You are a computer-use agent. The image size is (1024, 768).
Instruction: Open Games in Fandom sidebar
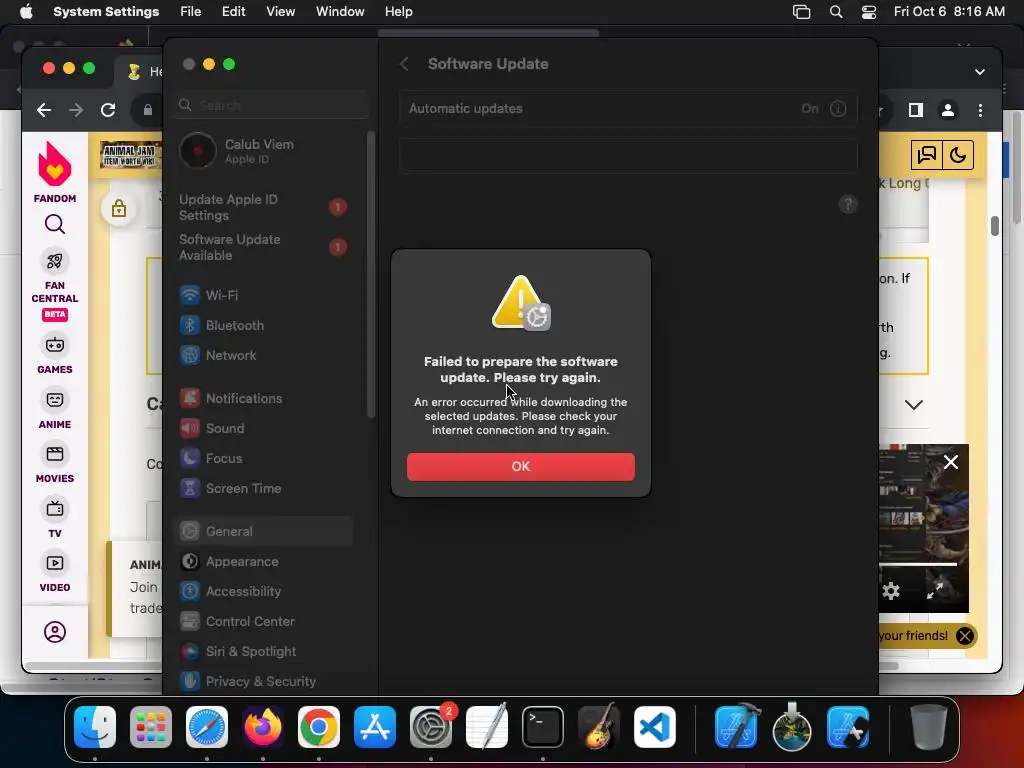(55, 355)
